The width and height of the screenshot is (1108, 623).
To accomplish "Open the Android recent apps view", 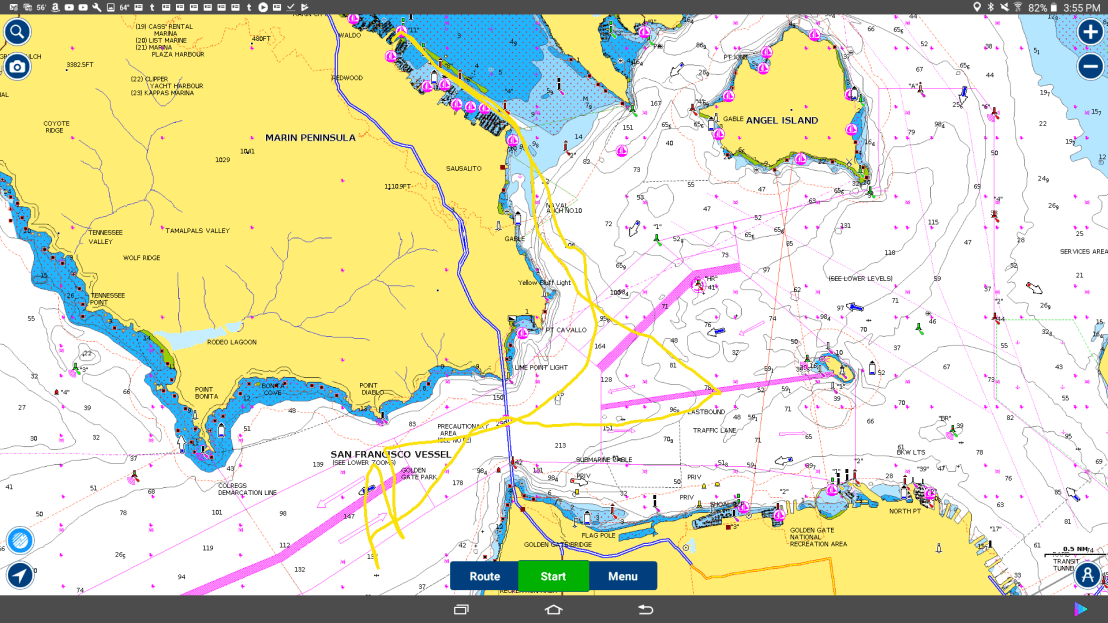I will [461, 609].
